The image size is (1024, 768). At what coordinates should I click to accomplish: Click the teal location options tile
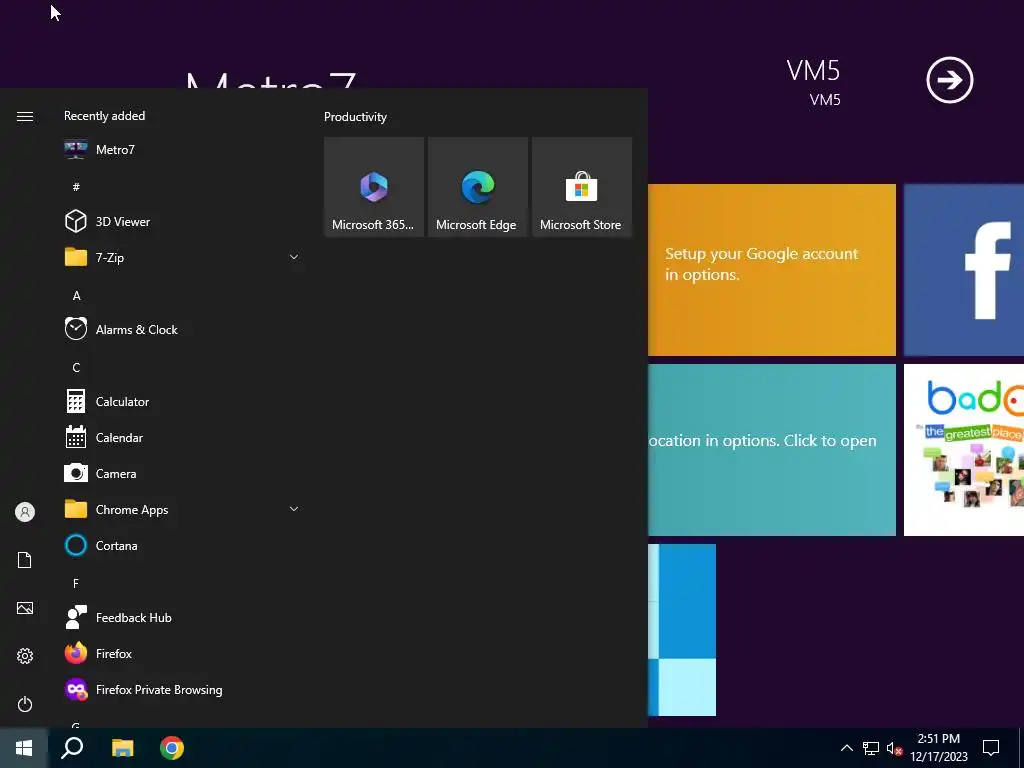point(772,450)
